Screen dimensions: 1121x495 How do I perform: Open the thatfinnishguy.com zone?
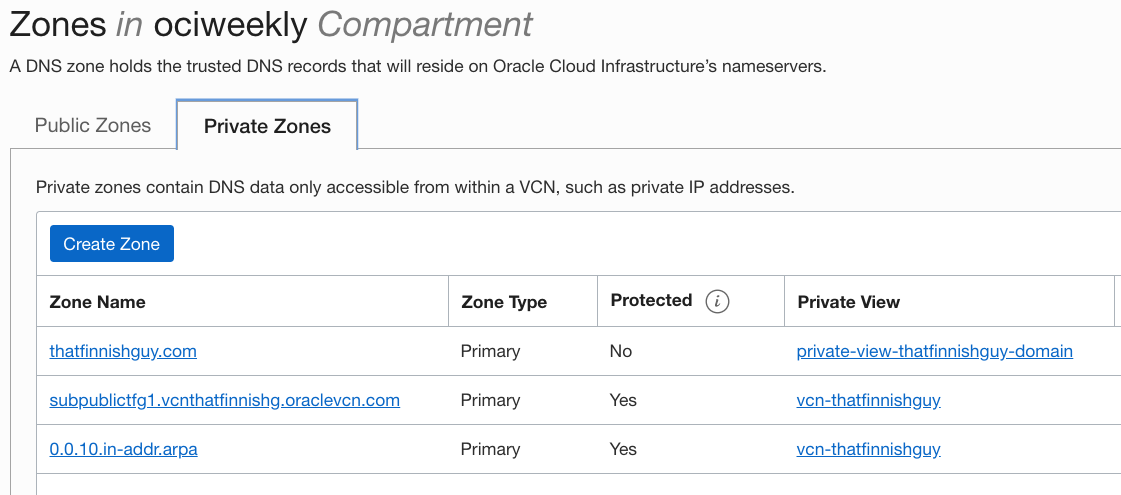coord(123,351)
